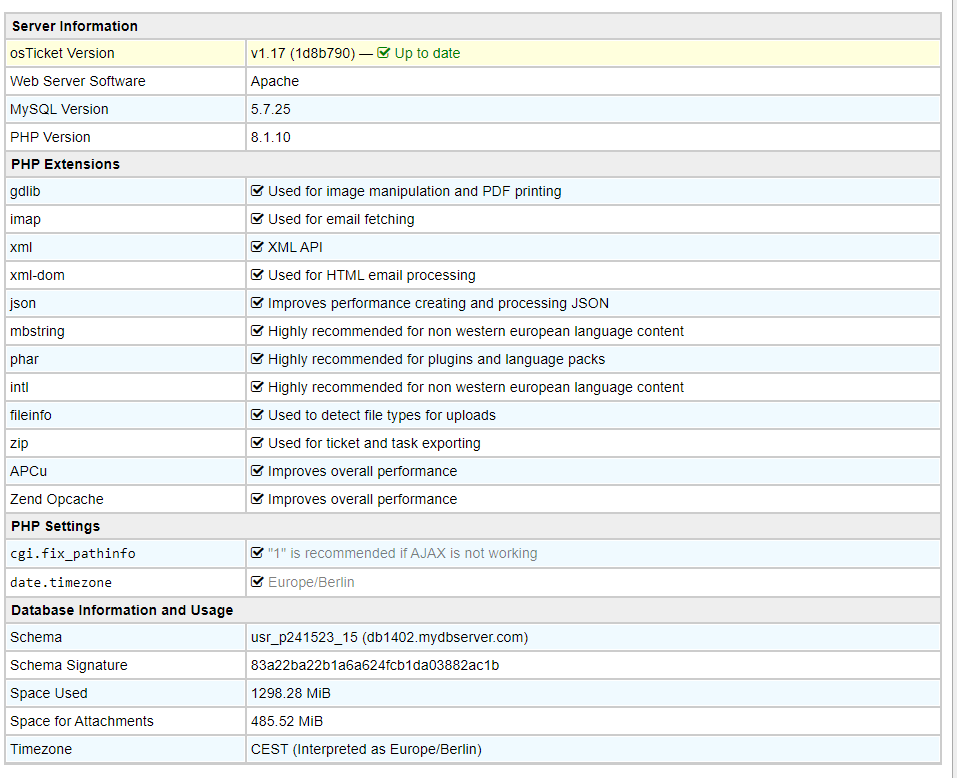Select the 'PHP Version' label
The height and width of the screenshot is (778, 957).
point(50,137)
